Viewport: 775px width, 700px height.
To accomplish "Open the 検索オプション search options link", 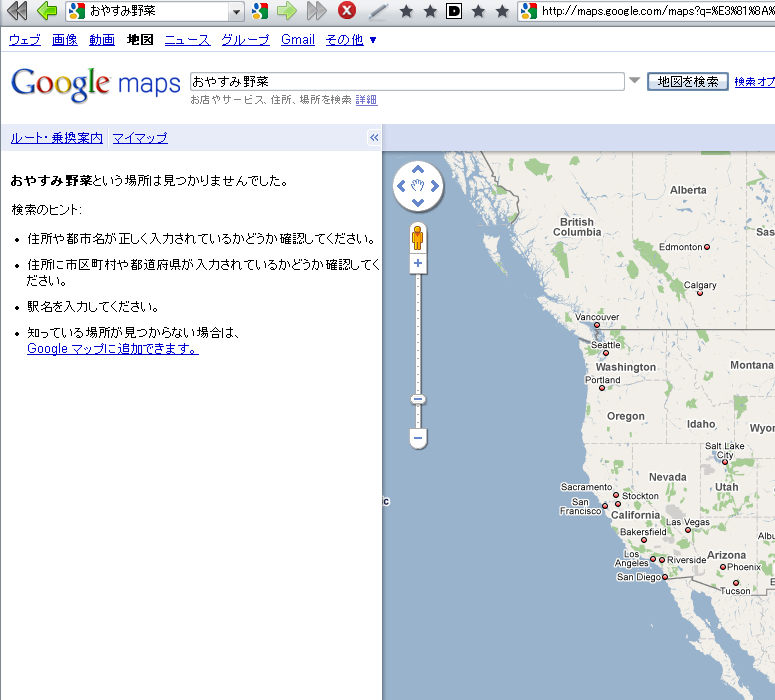I will click(754, 82).
